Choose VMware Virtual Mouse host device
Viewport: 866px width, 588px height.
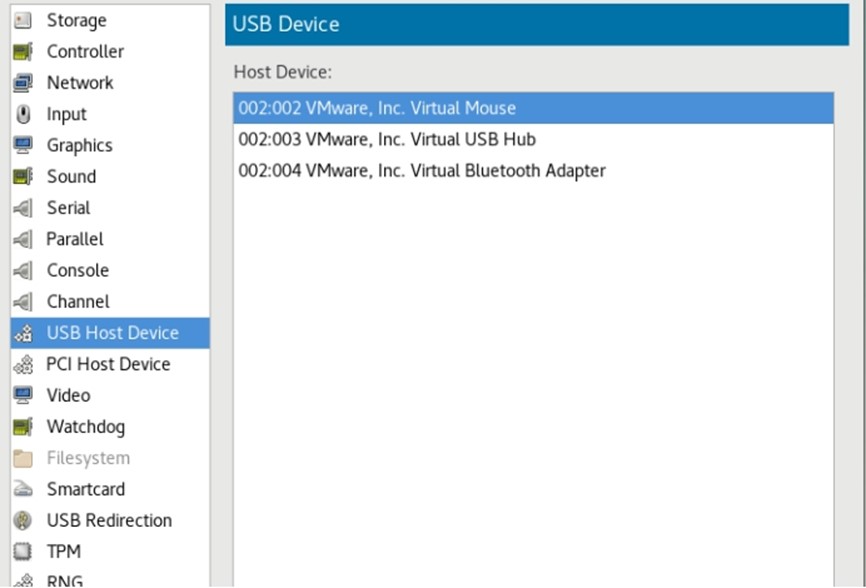[x=377, y=108]
